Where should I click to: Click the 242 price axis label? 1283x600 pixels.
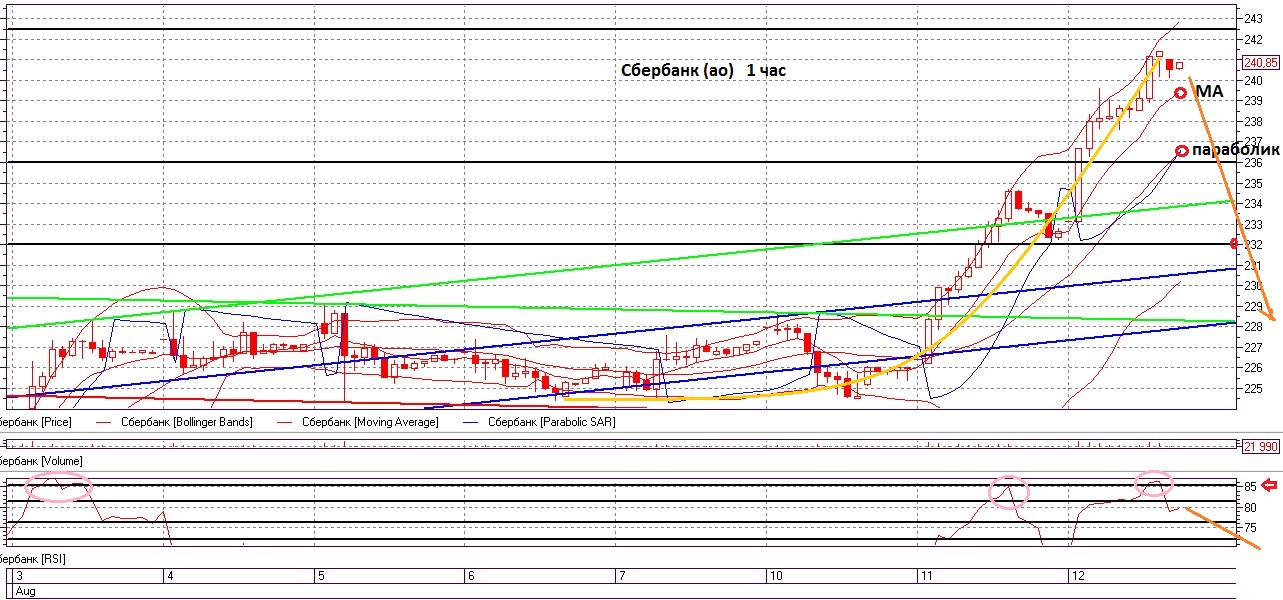click(x=1254, y=39)
